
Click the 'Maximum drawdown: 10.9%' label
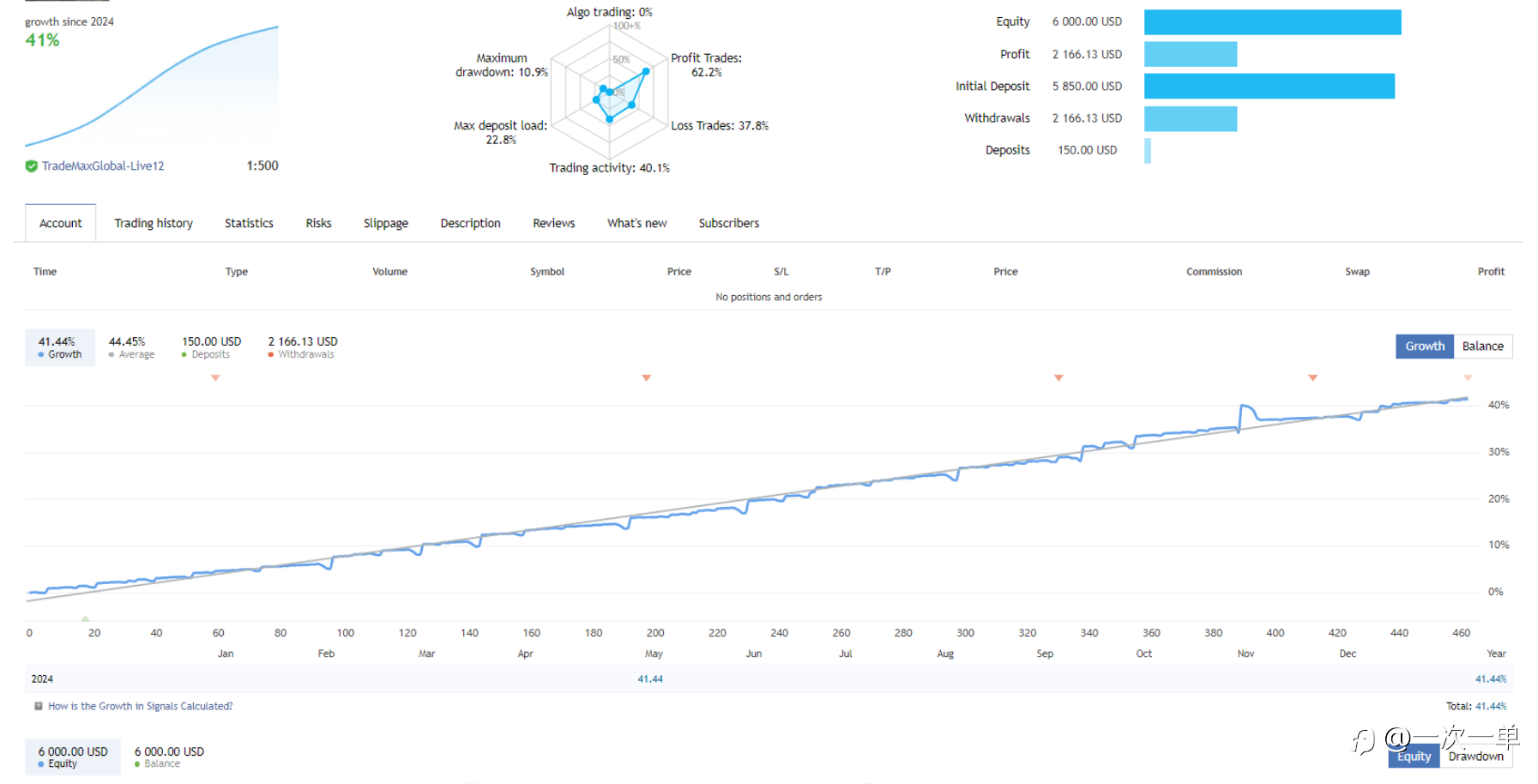(x=502, y=65)
